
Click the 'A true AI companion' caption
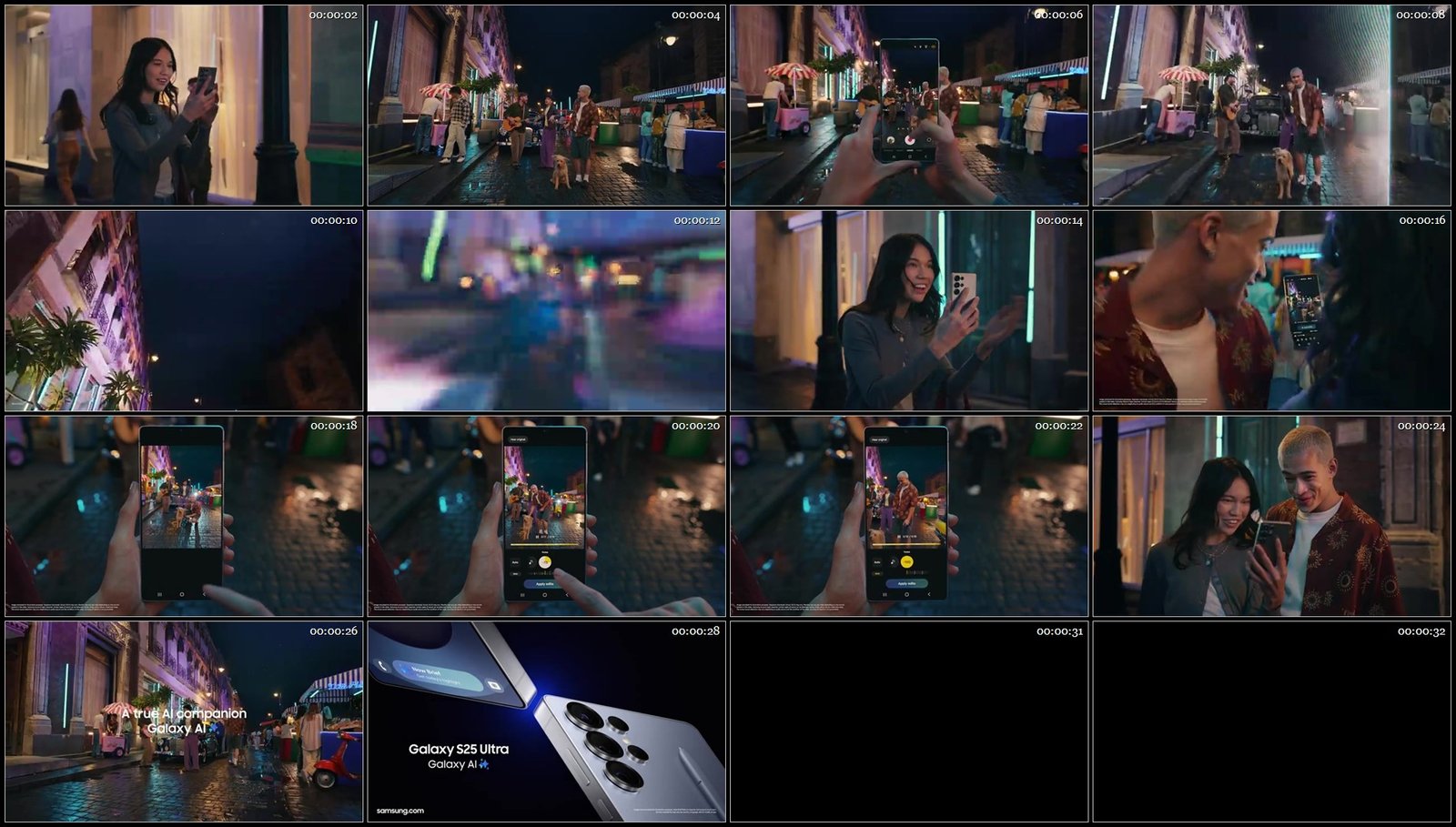(x=185, y=713)
